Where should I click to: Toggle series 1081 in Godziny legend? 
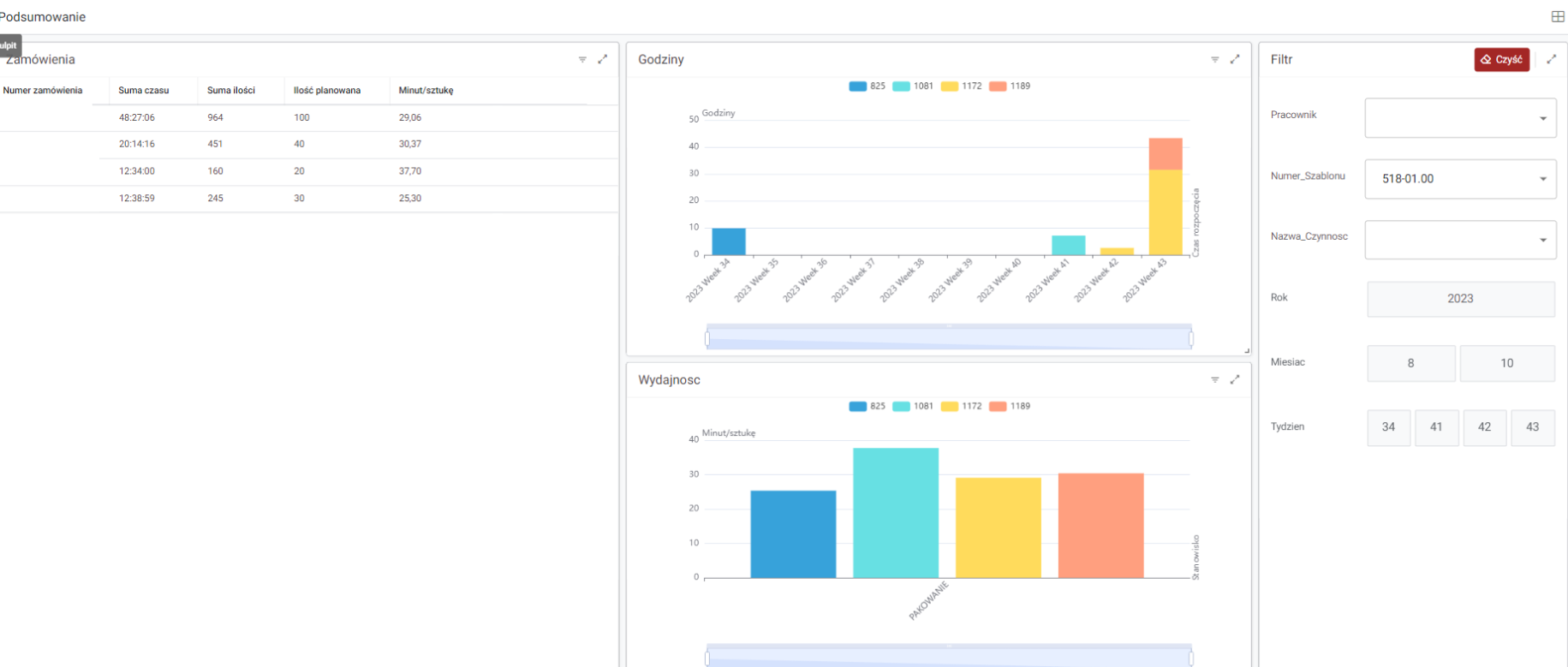pos(912,86)
